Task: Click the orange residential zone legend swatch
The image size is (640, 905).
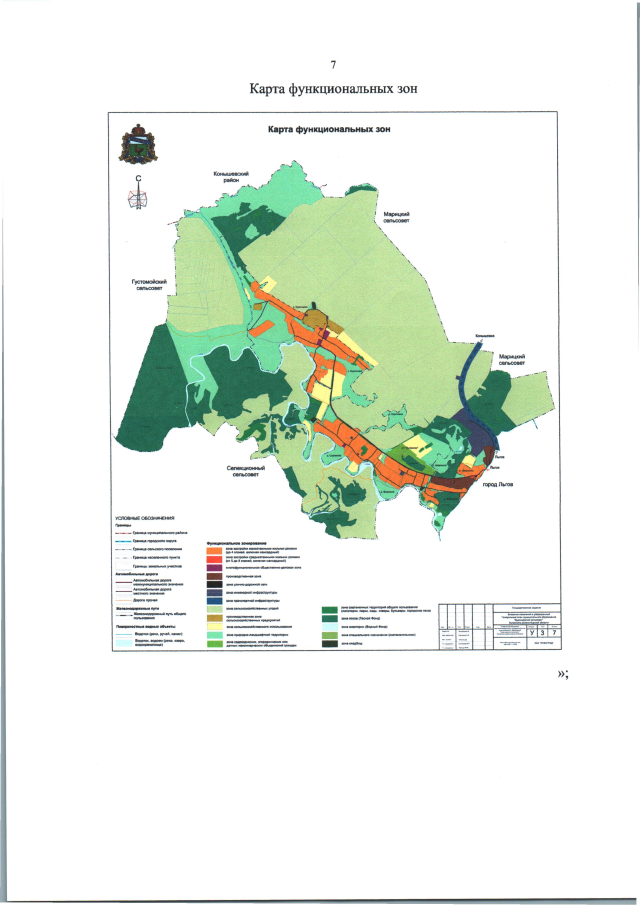Action: click(x=213, y=550)
